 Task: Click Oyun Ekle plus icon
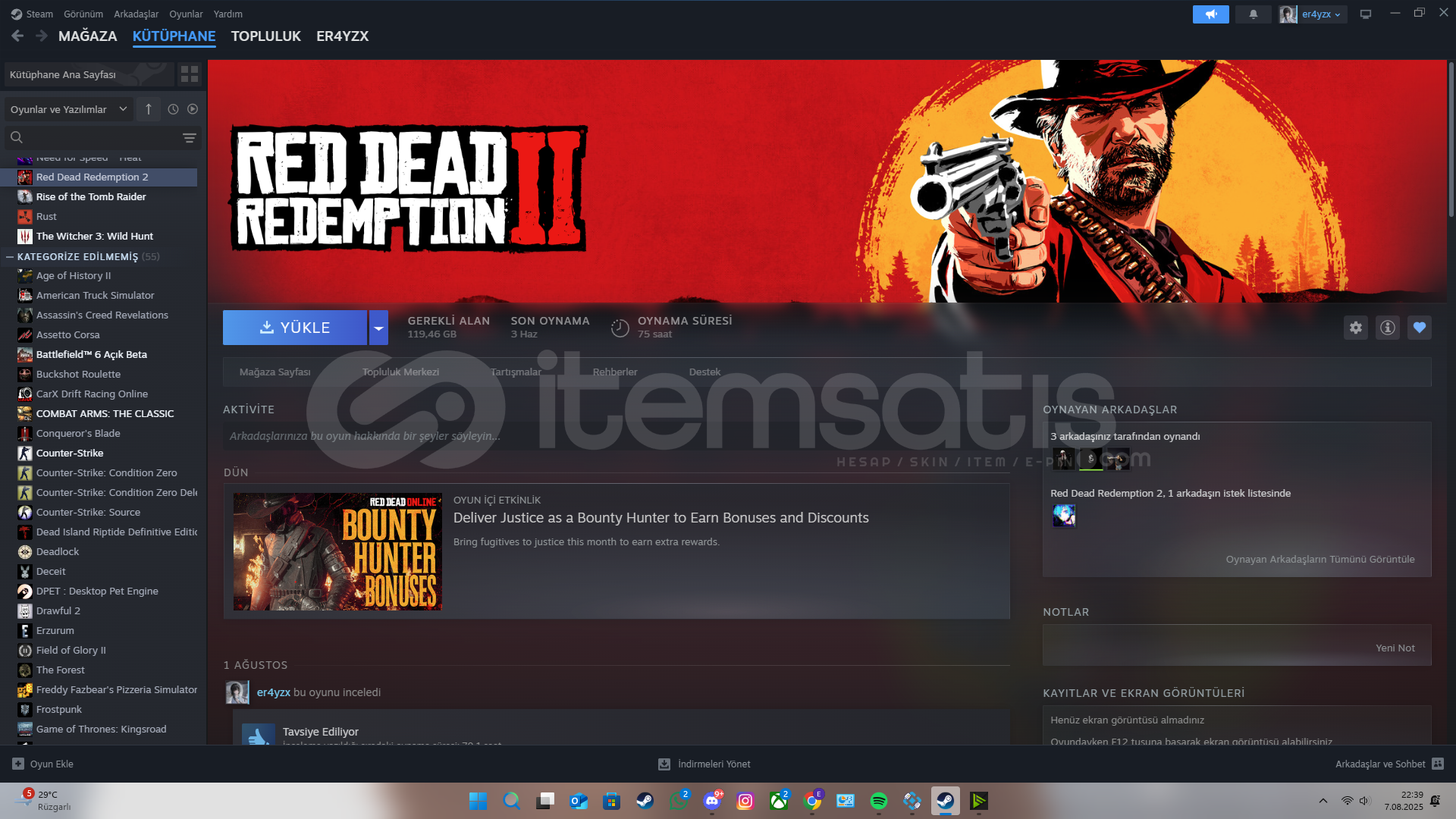tap(18, 764)
